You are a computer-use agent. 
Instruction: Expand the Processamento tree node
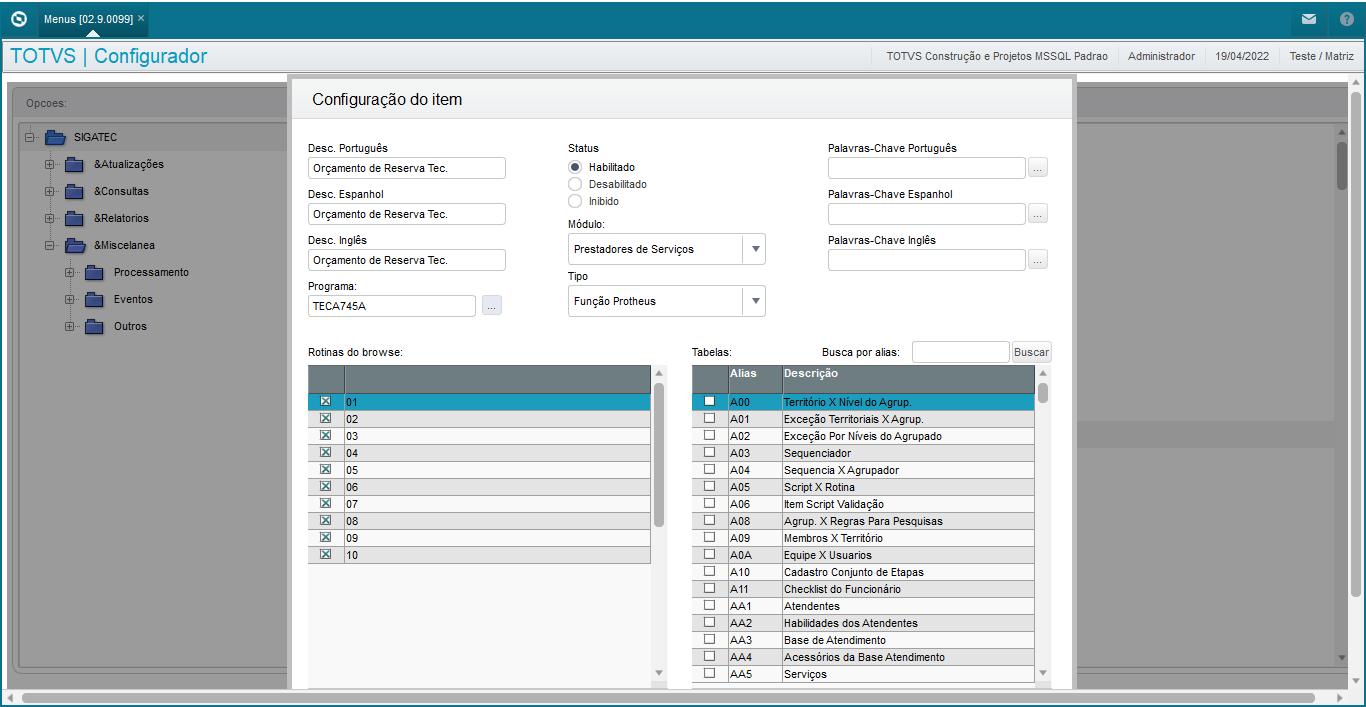(x=69, y=272)
